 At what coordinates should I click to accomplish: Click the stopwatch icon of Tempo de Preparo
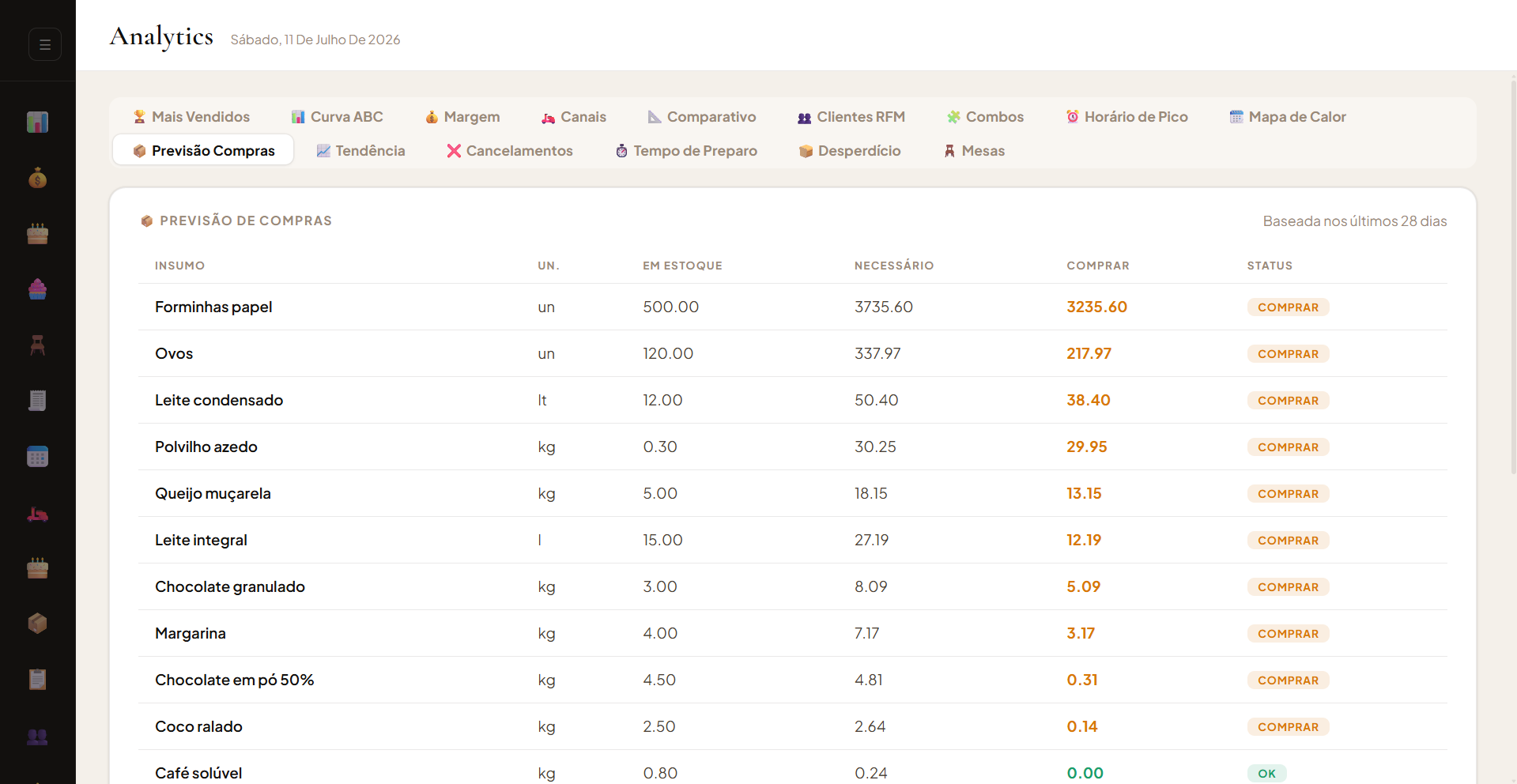pyautogui.click(x=621, y=151)
